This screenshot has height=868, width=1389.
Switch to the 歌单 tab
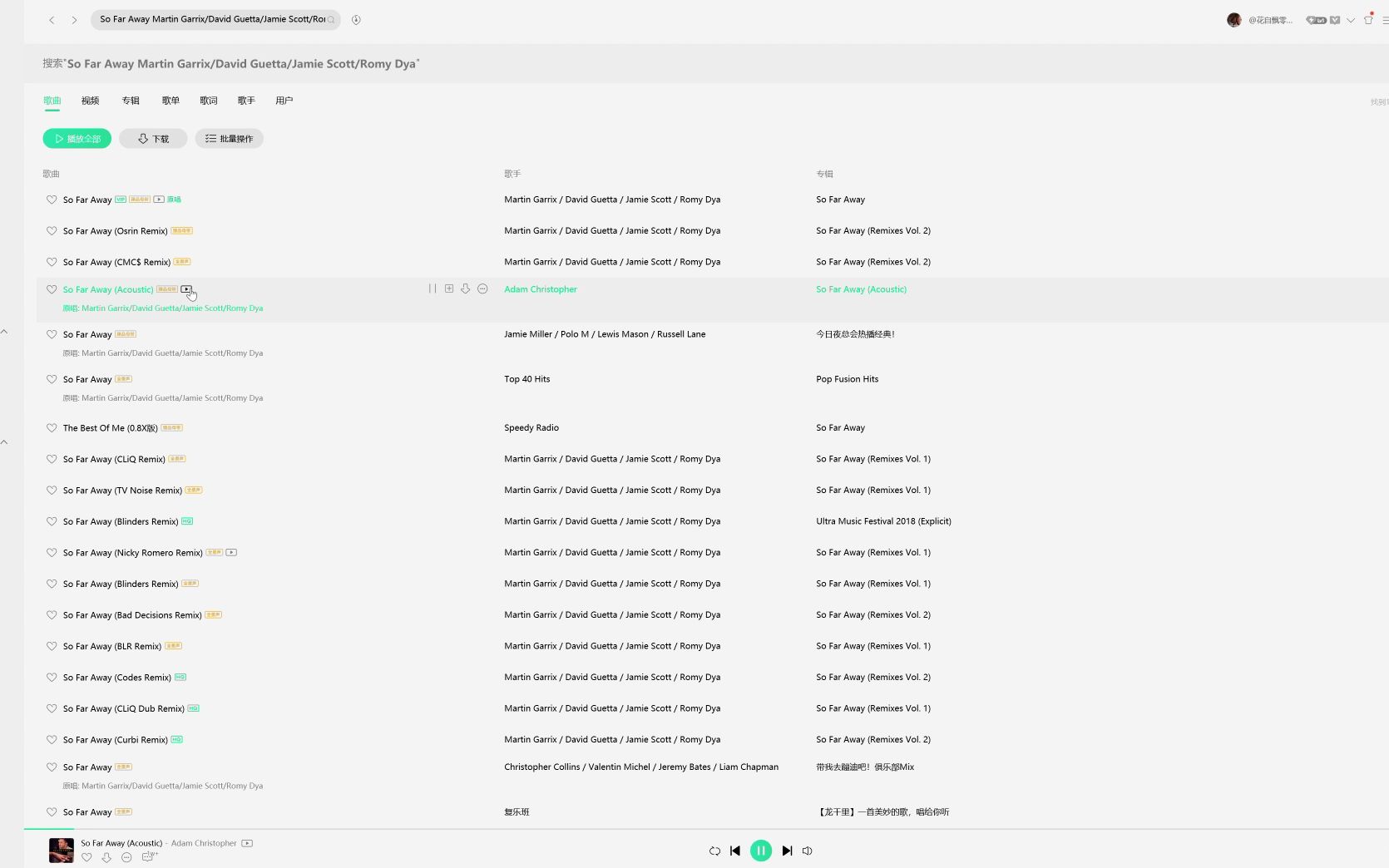click(171, 101)
